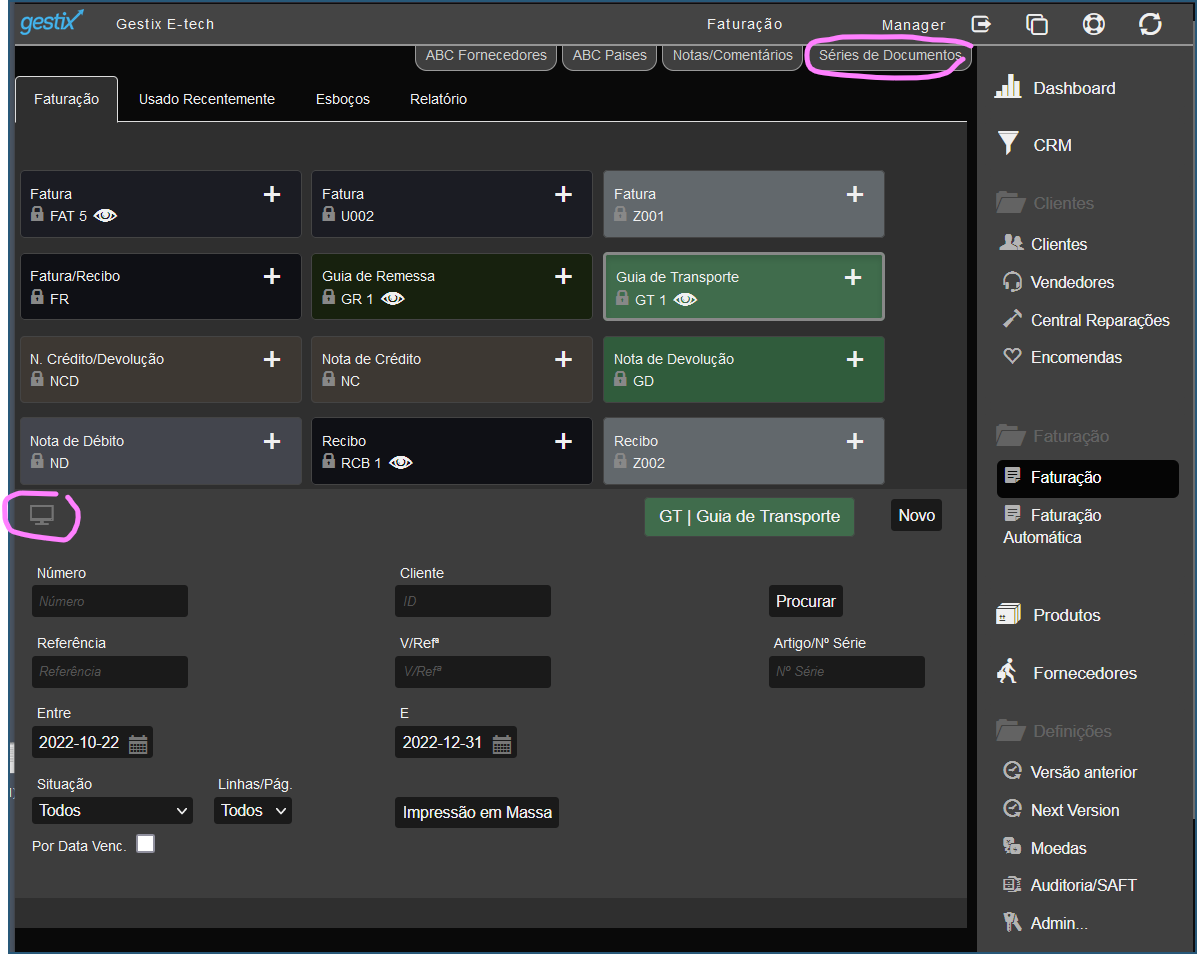The image size is (1197, 954).
Task: Switch to the Faturação tab
Action: click(66, 99)
